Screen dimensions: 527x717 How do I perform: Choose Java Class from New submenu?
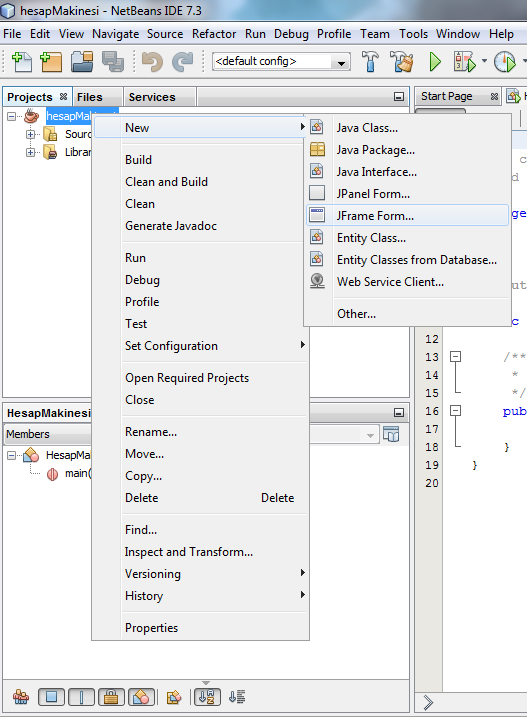pyautogui.click(x=407, y=128)
